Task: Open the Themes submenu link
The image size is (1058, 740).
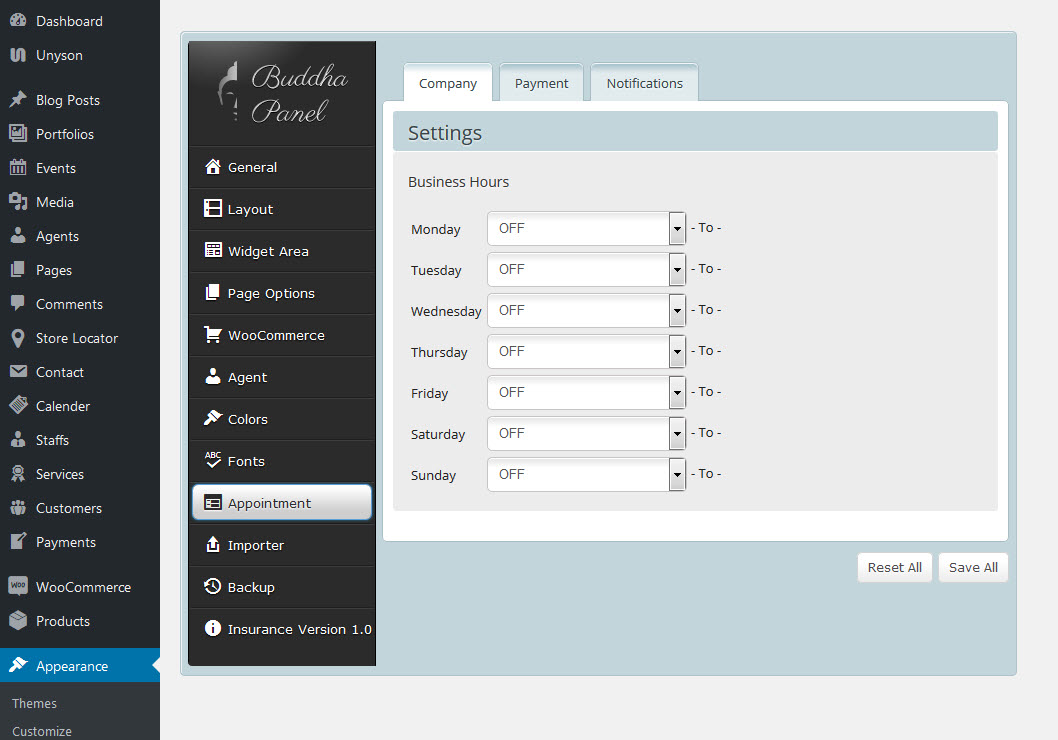Action: click(34, 703)
